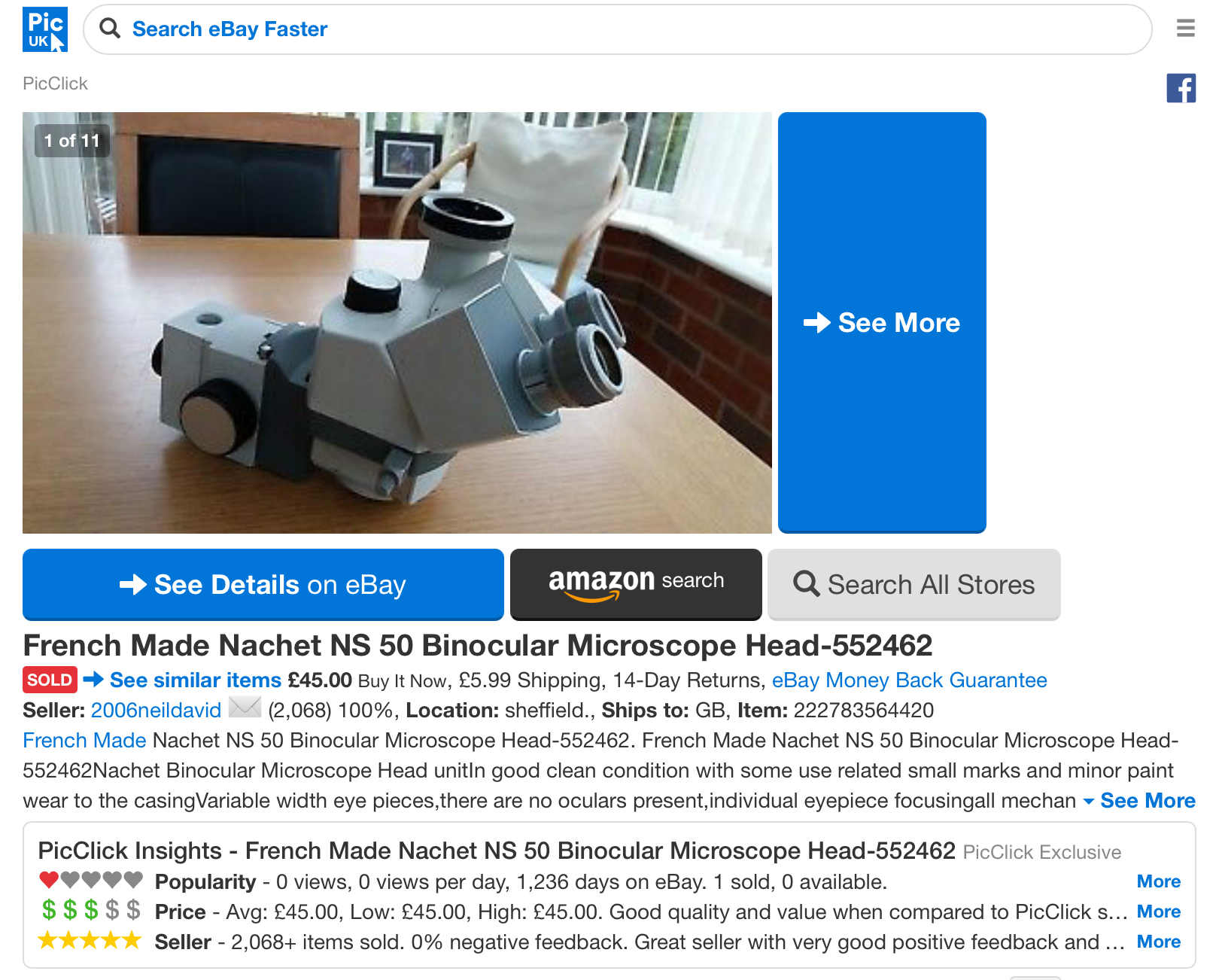This screenshot has width=1219, height=980.
Task: Click the blue See More photos panel
Action: pos(882,322)
